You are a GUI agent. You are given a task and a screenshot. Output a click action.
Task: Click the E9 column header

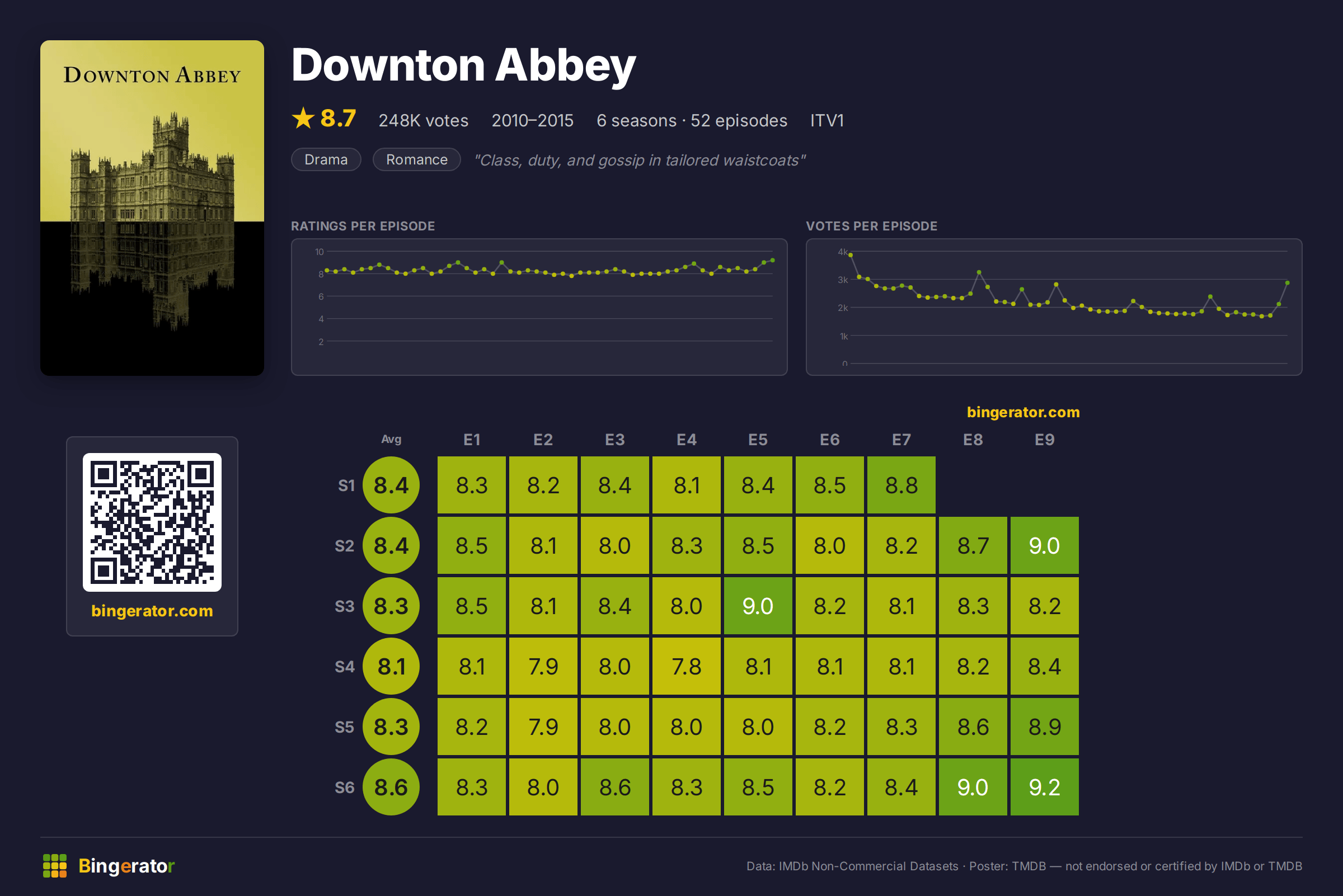tap(1045, 440)
